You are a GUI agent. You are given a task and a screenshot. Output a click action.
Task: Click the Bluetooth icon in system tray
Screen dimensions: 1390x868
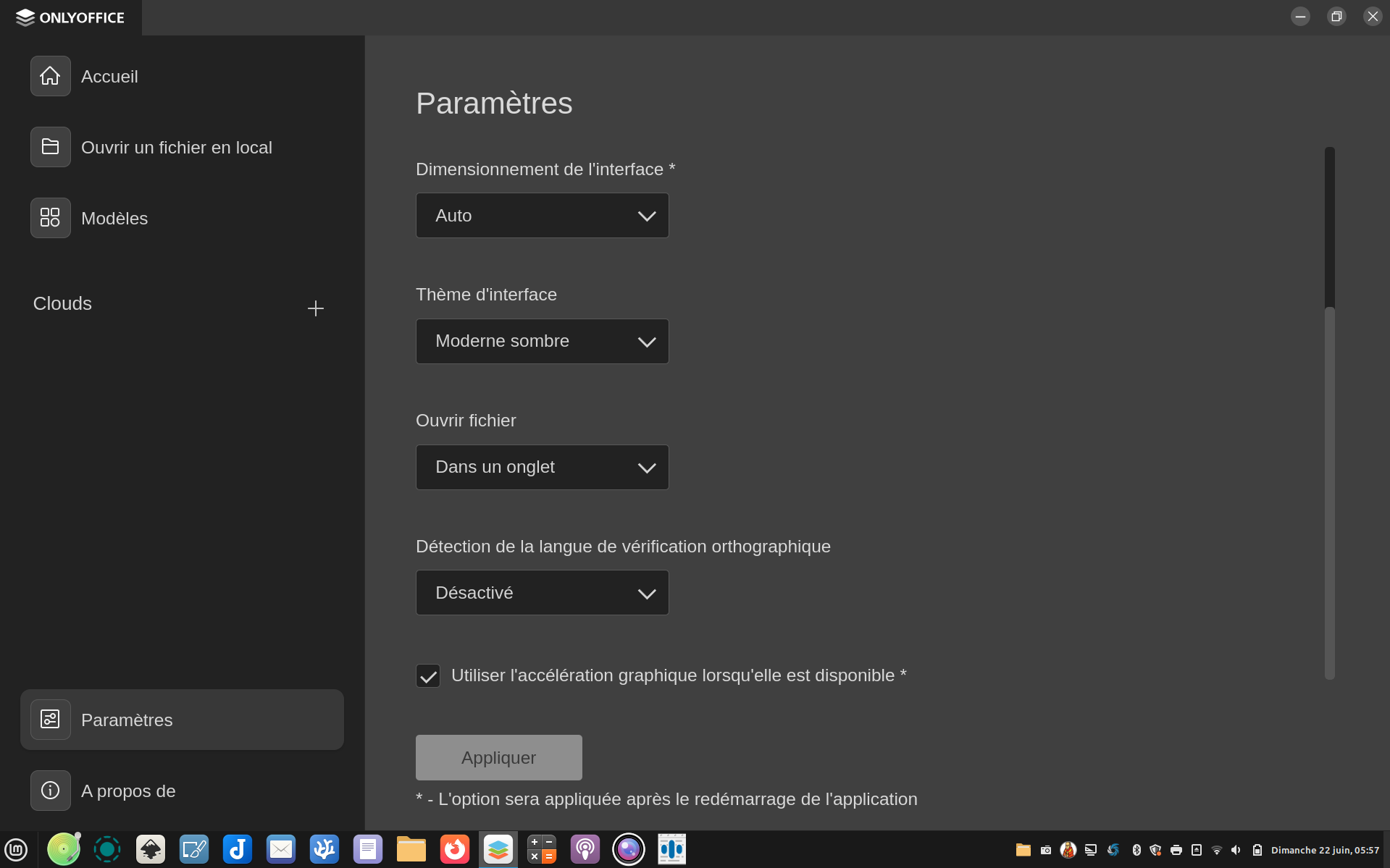[x=1136, y=850]
